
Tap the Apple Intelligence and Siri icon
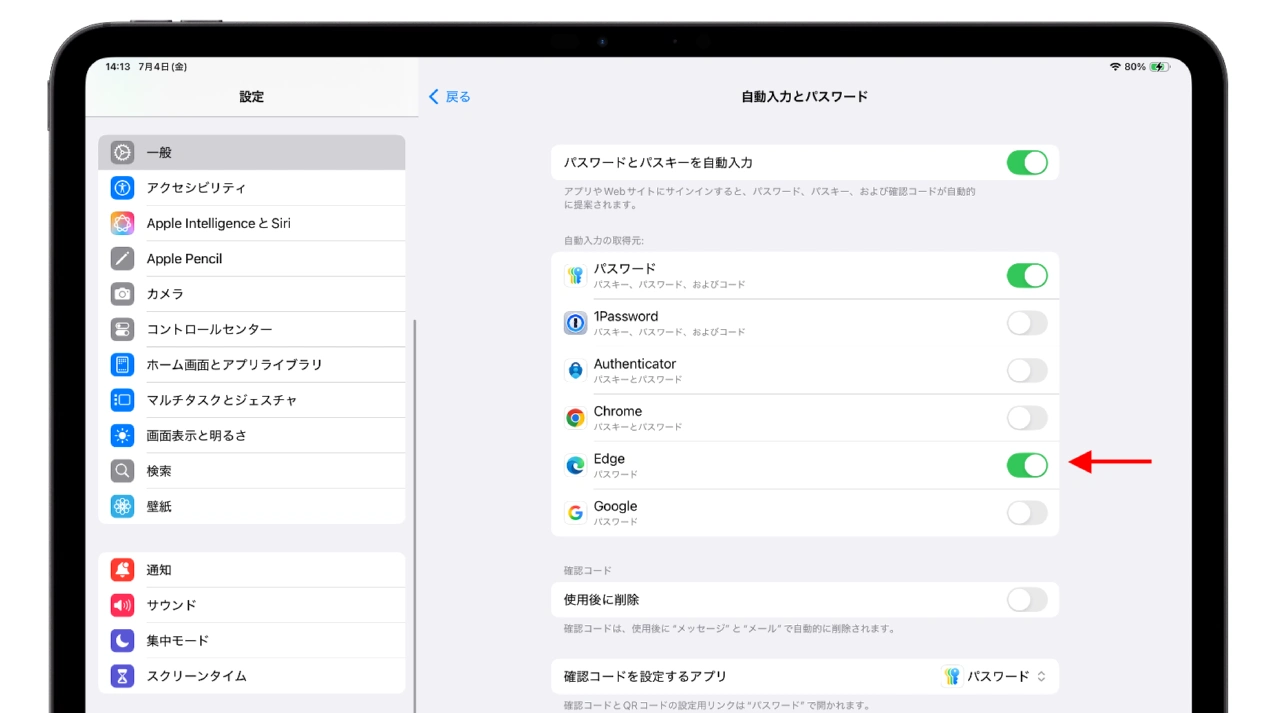point(122,223)
